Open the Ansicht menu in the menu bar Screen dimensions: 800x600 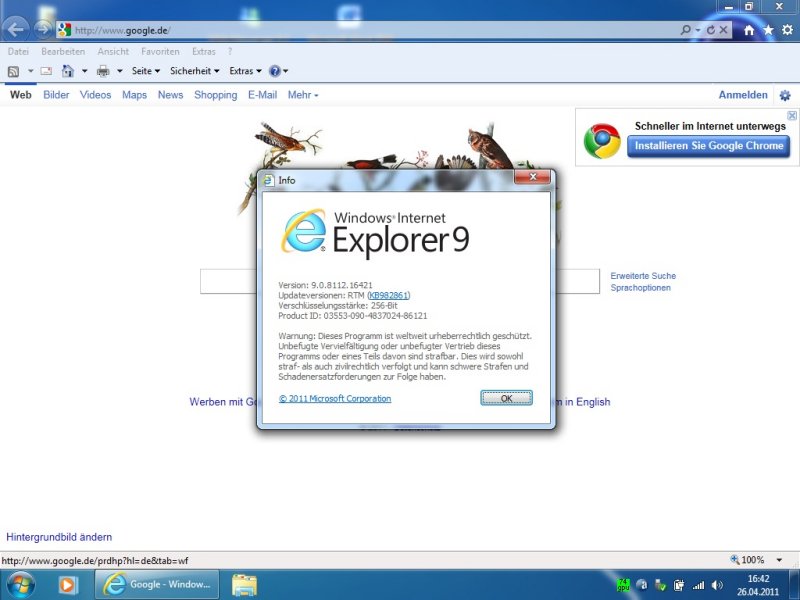[x=113, y=51]
